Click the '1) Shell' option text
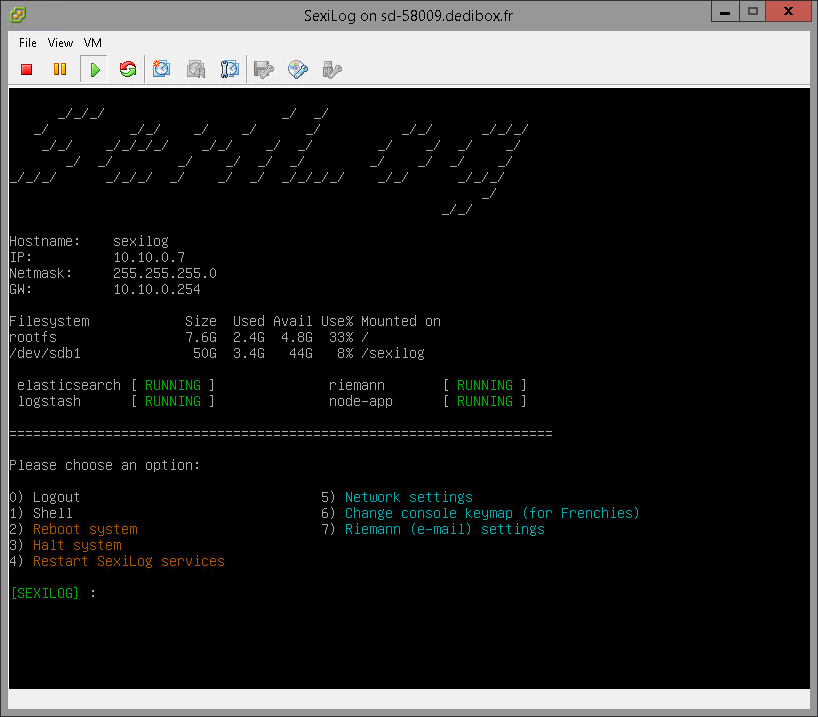Screen dimensions: 818x717 (x=41, y=513)
